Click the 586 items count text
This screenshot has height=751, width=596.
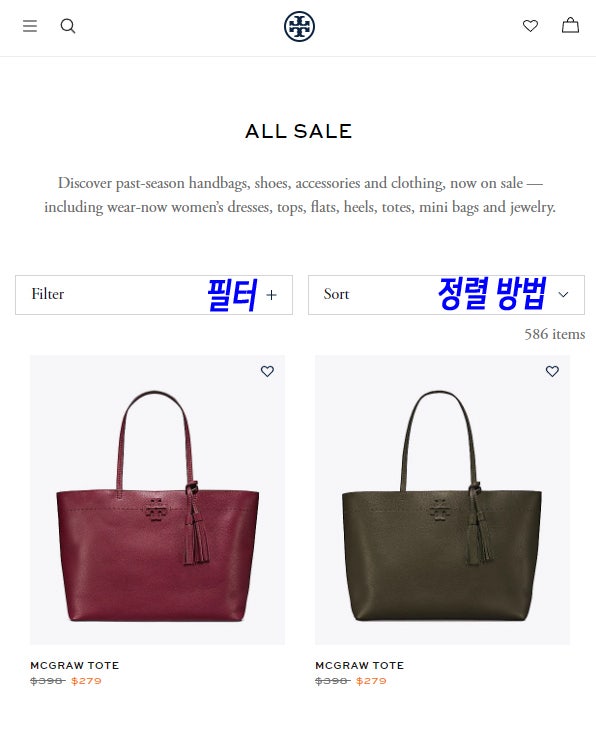tap(555, 334)
